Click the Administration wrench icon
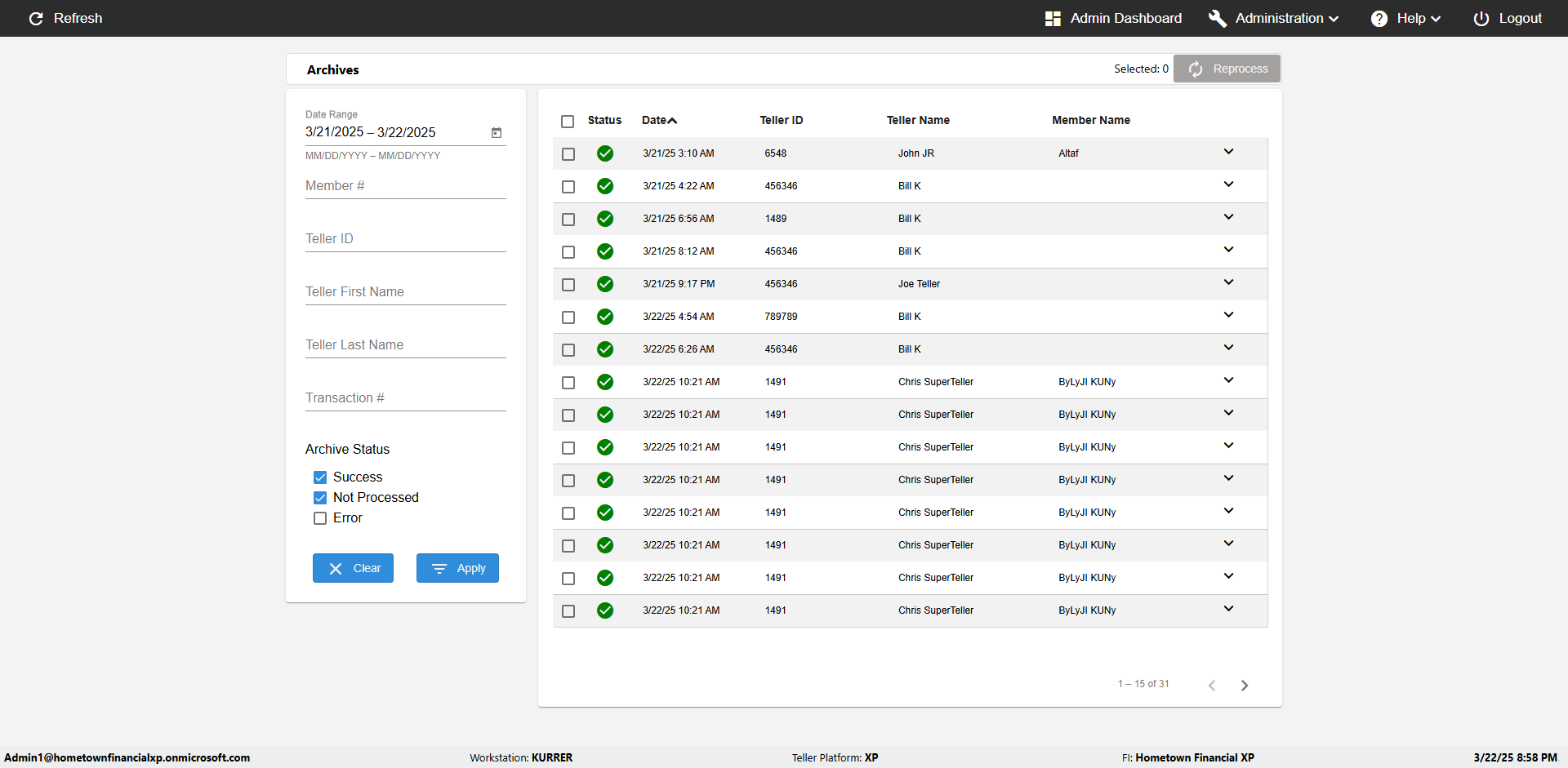This screenshot has width=1568, height=768. tap(1217, 18)
